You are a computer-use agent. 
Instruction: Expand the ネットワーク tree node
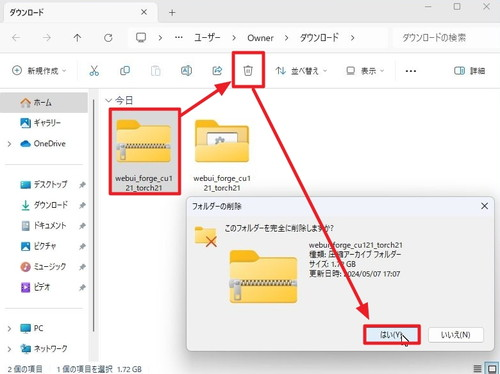pyautogui.click(x=9, y=349)
